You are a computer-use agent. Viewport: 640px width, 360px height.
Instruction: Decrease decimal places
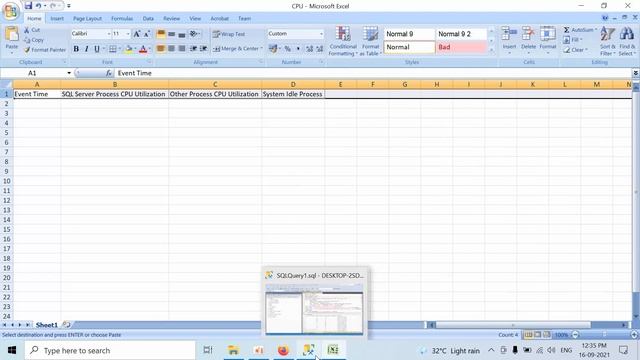coord(320,49)
